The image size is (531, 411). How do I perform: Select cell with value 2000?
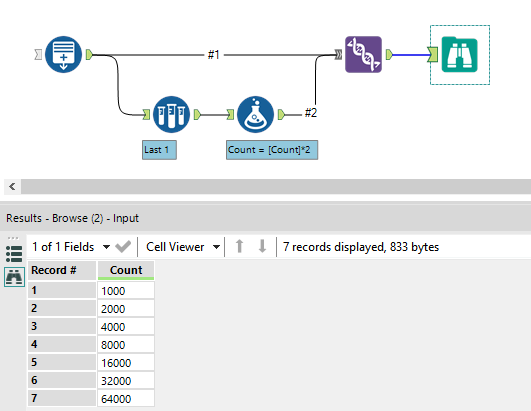[x=126, y=308]
